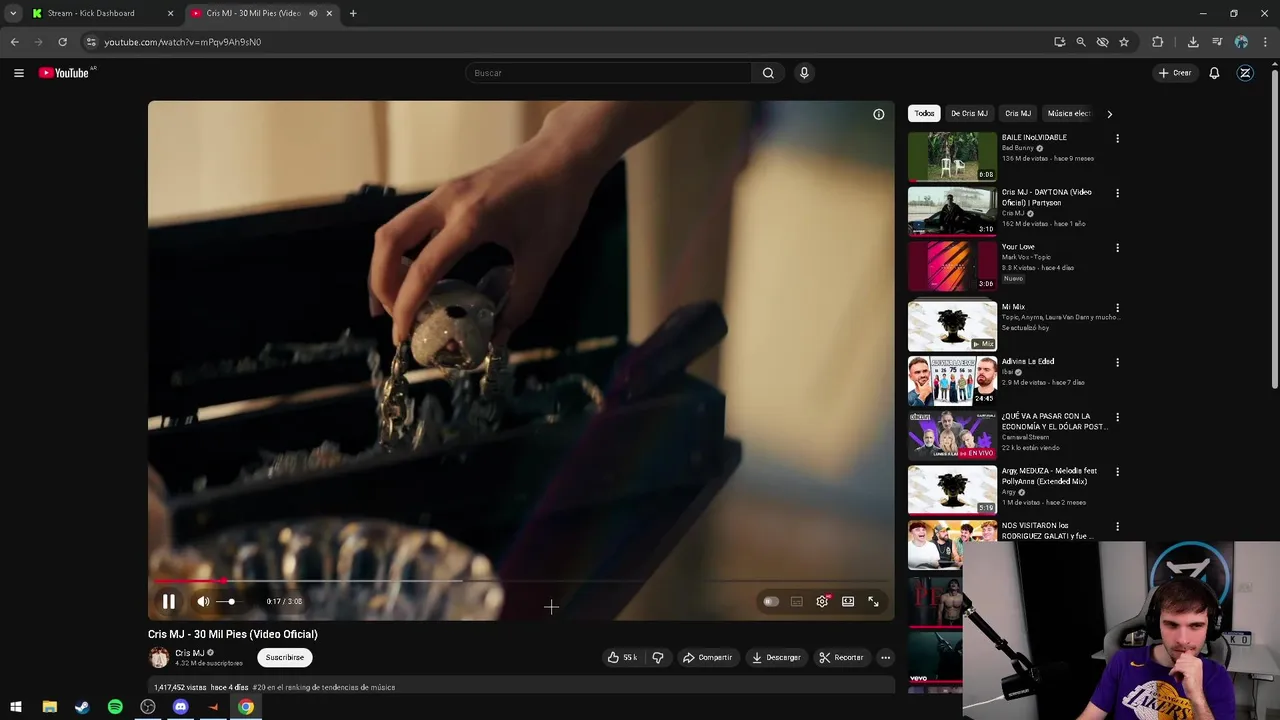Adjust the volume slider
This screenshot has width=1280, height=720.
[x=230, y=601]
